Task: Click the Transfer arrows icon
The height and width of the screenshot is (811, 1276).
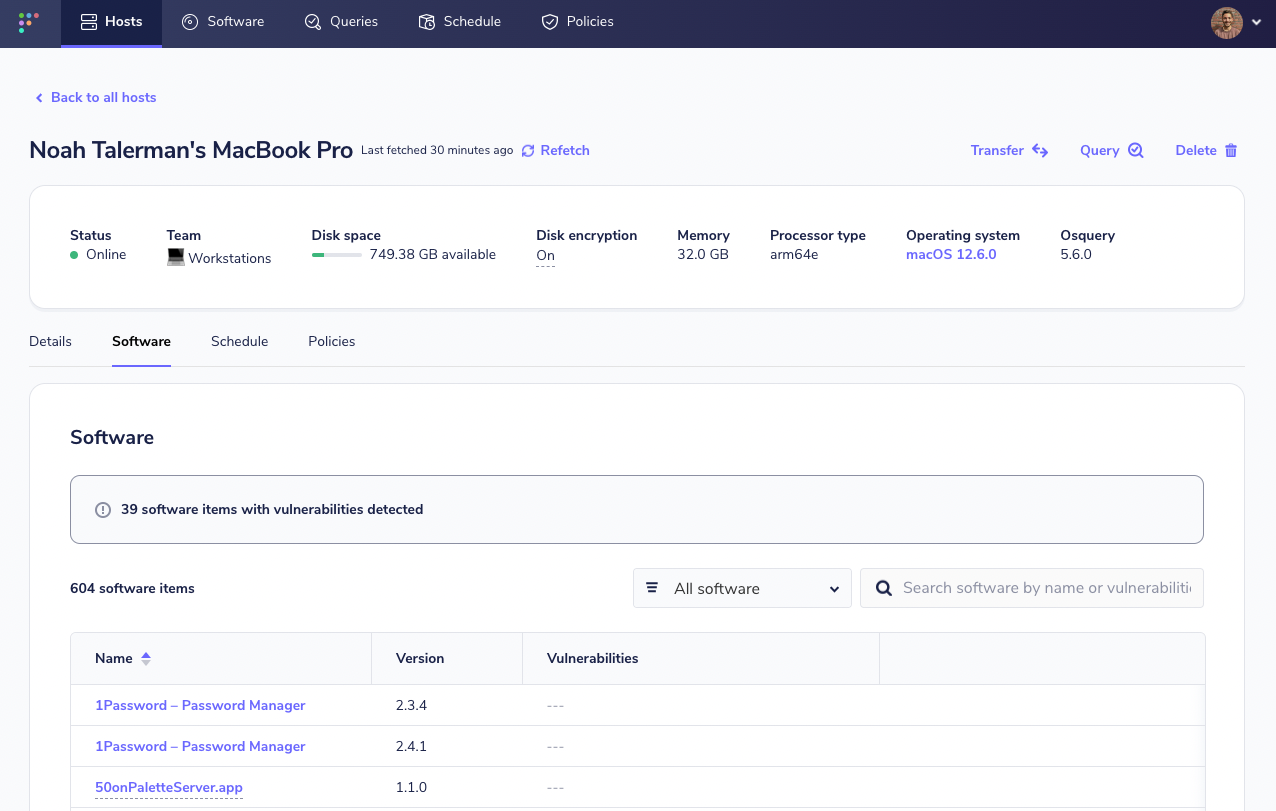Action: (x=1038, y=150)
